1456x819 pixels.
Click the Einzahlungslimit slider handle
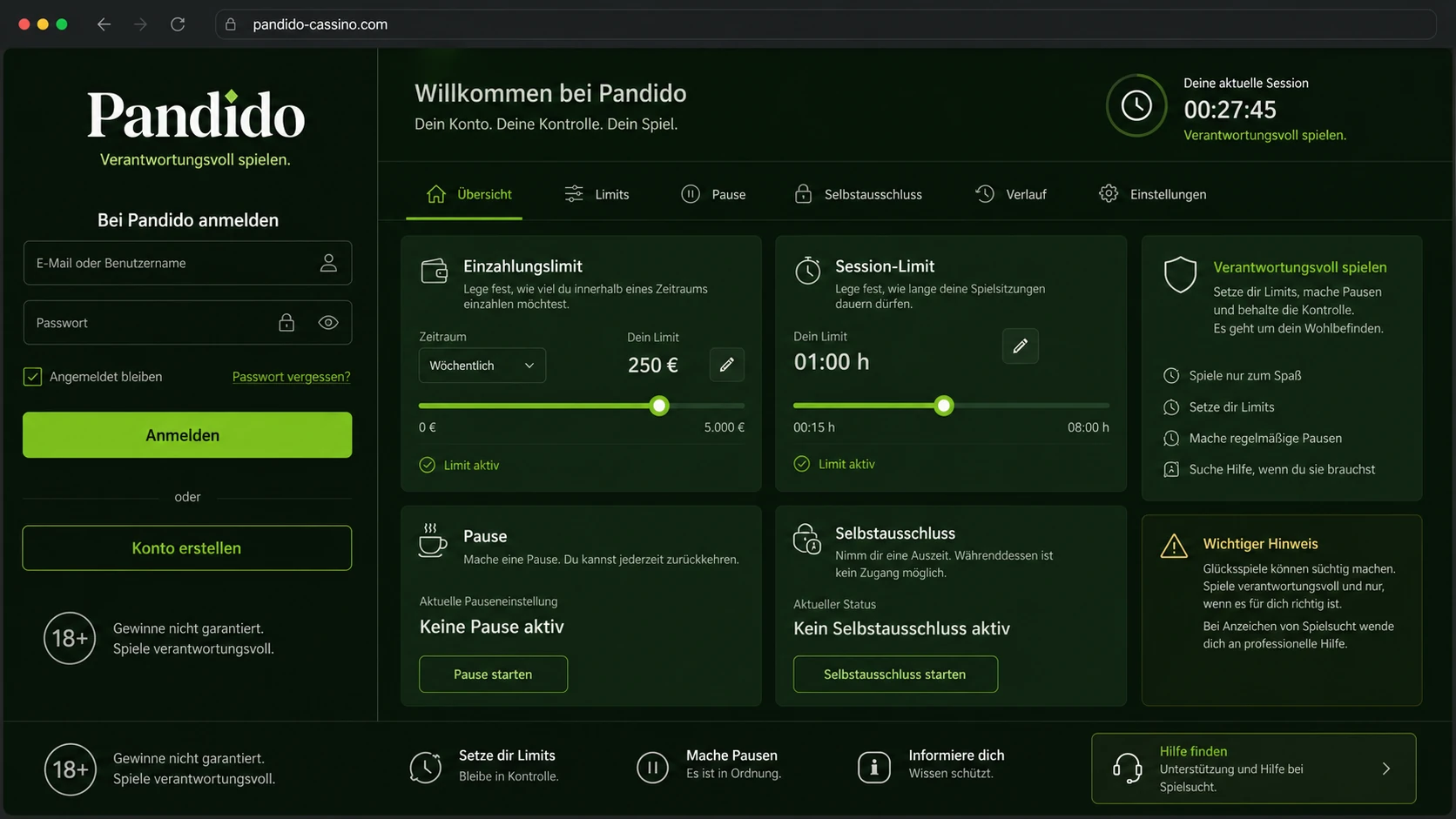point(659,406)
